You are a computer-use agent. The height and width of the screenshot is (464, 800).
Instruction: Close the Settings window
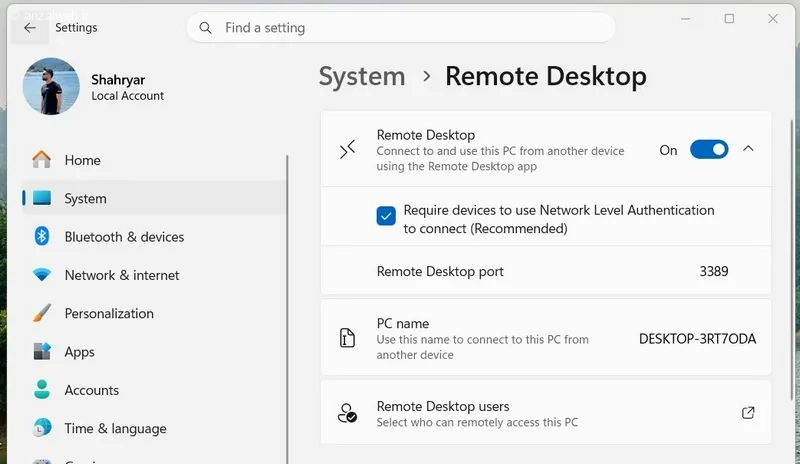tap(773, 19)
